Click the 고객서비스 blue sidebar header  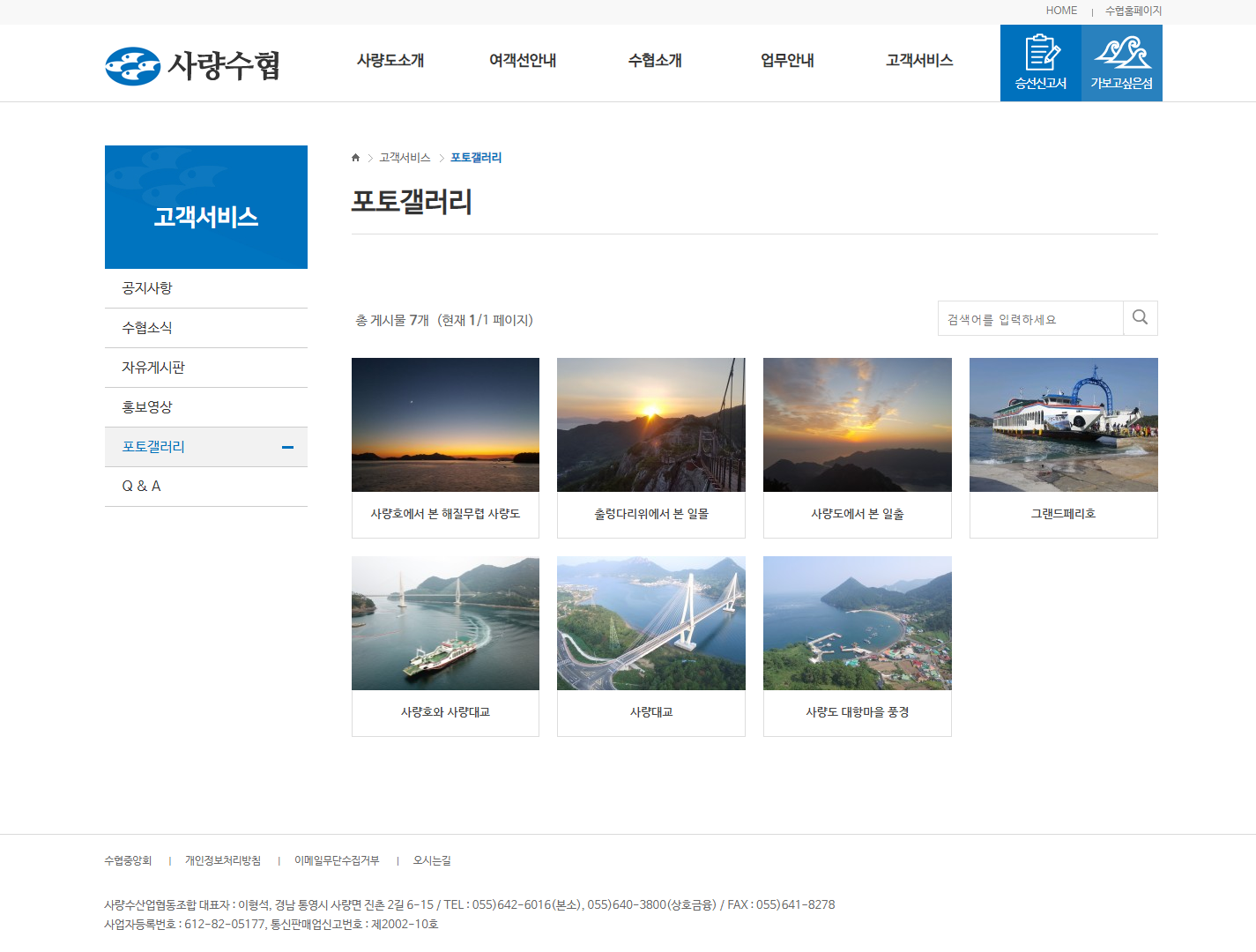[x=206, y=207]
